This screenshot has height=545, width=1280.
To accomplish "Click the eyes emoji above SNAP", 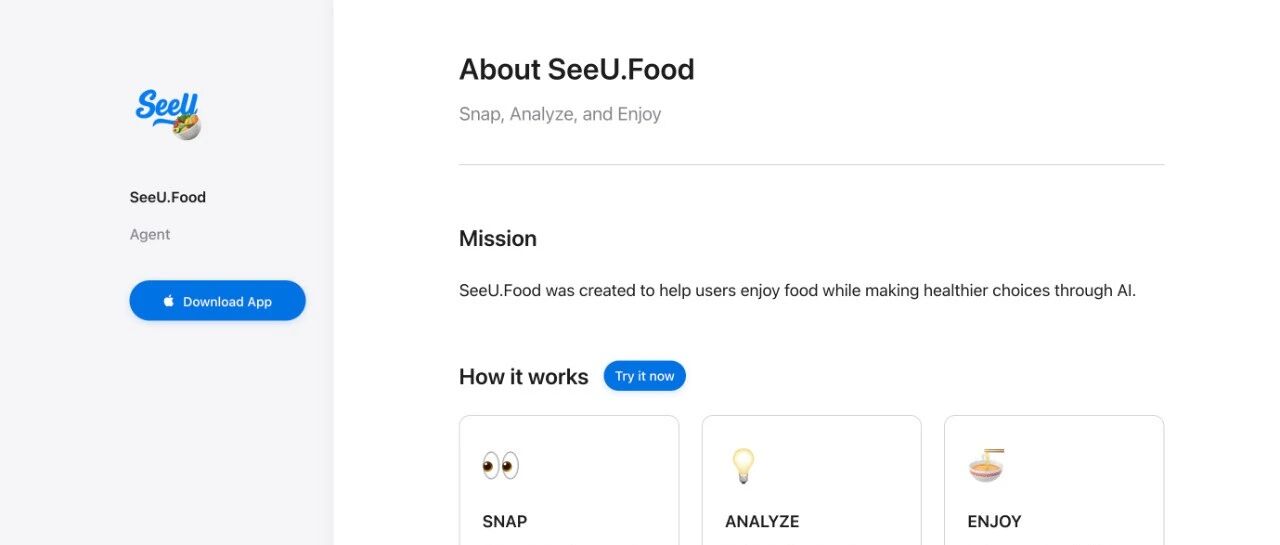I will tap(500, 466).
